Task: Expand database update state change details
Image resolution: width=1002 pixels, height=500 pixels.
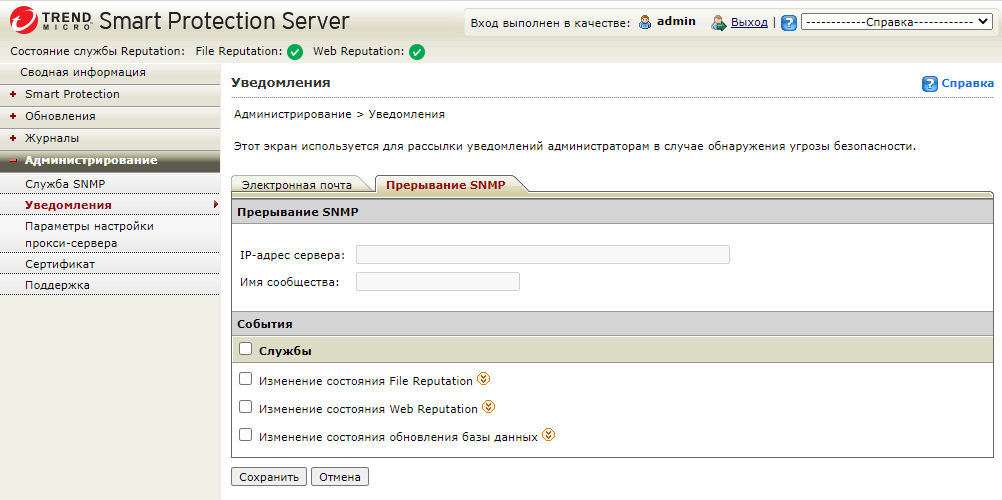Action: 548,435
